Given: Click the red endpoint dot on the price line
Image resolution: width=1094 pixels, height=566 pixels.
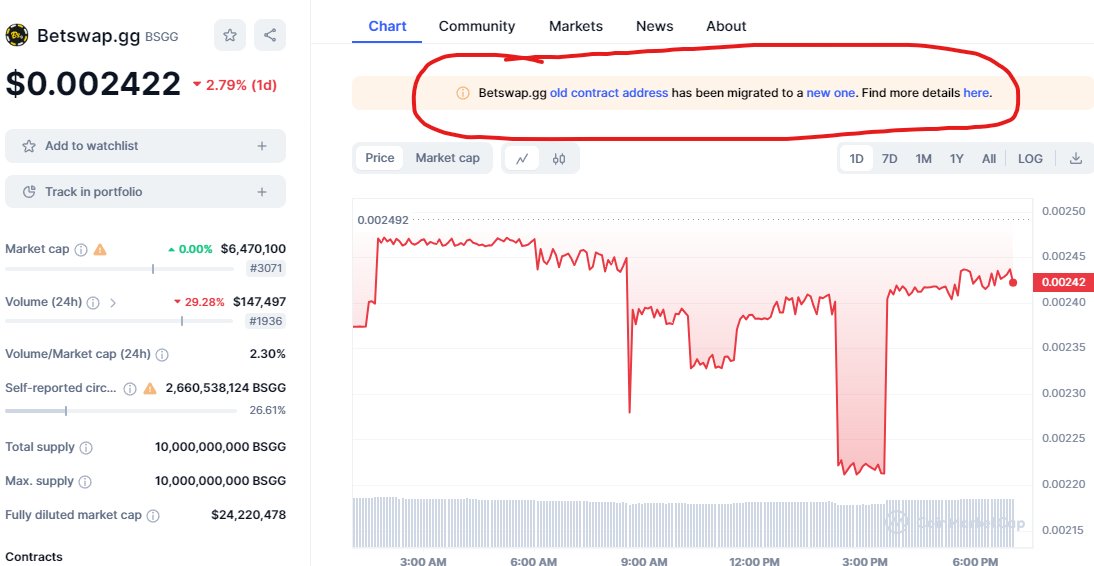Looking at the screenshot, I should [x=1013, y=283].
